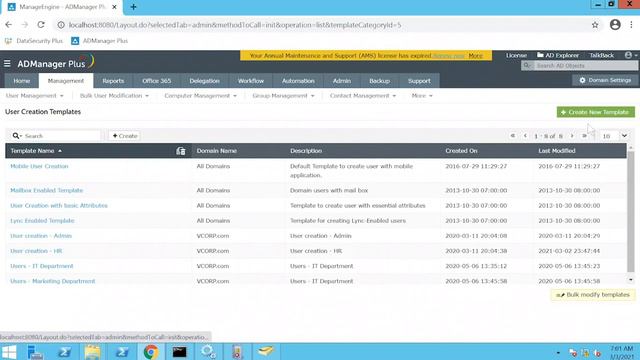Click the scrollbar down arrow
The height and width of the screenshot is (360, 640).
click(x=631, y=280)
